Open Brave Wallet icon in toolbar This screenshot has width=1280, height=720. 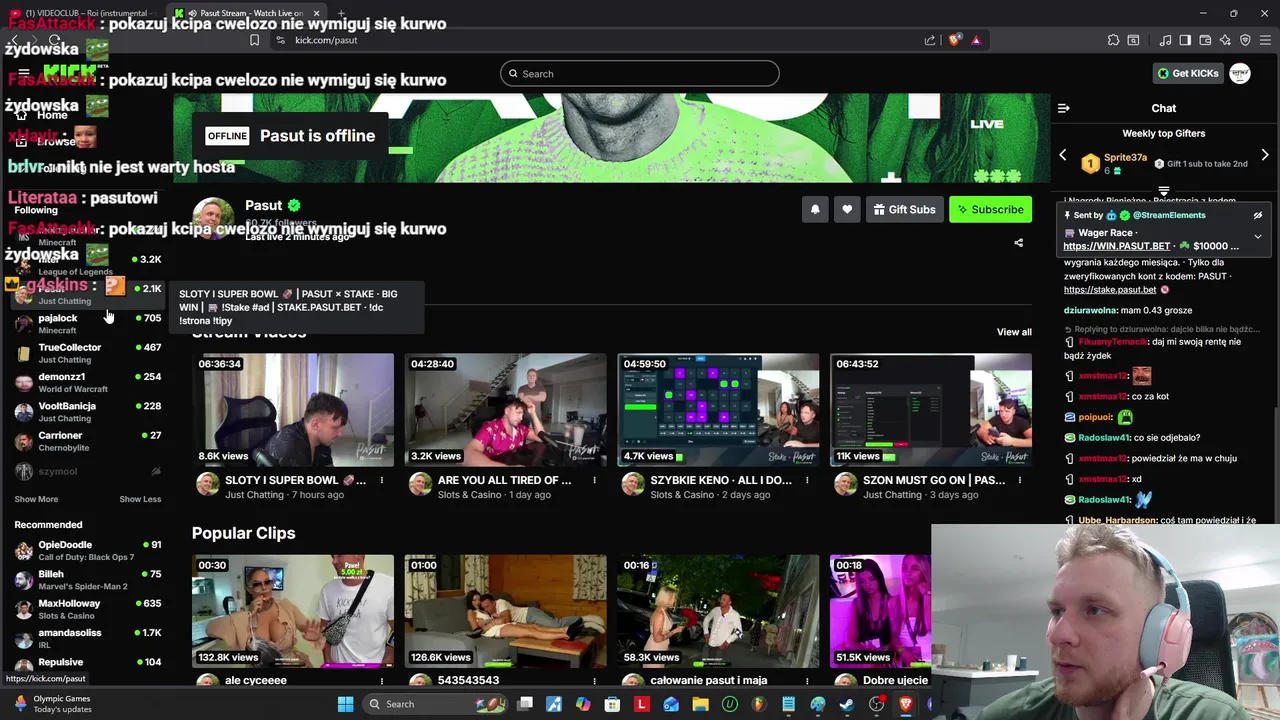[1205, 40]
